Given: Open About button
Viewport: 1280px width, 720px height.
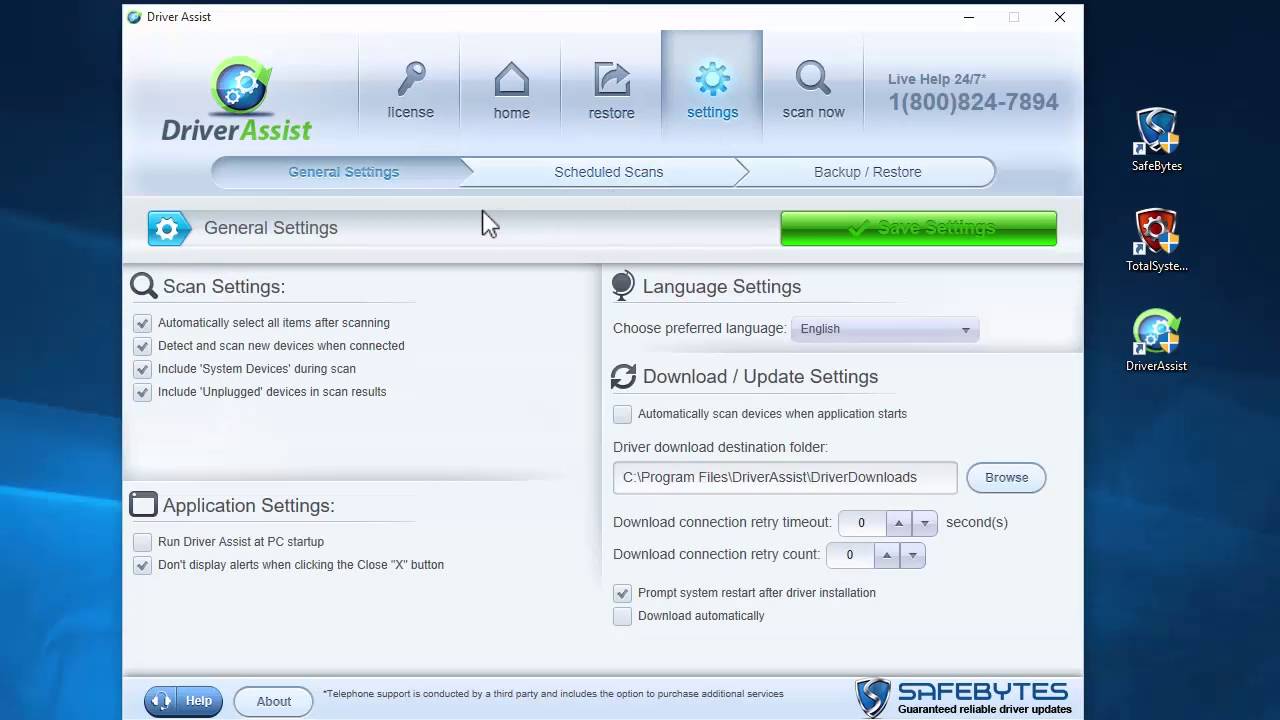Looking at the screenshot, I should [273, 701].
